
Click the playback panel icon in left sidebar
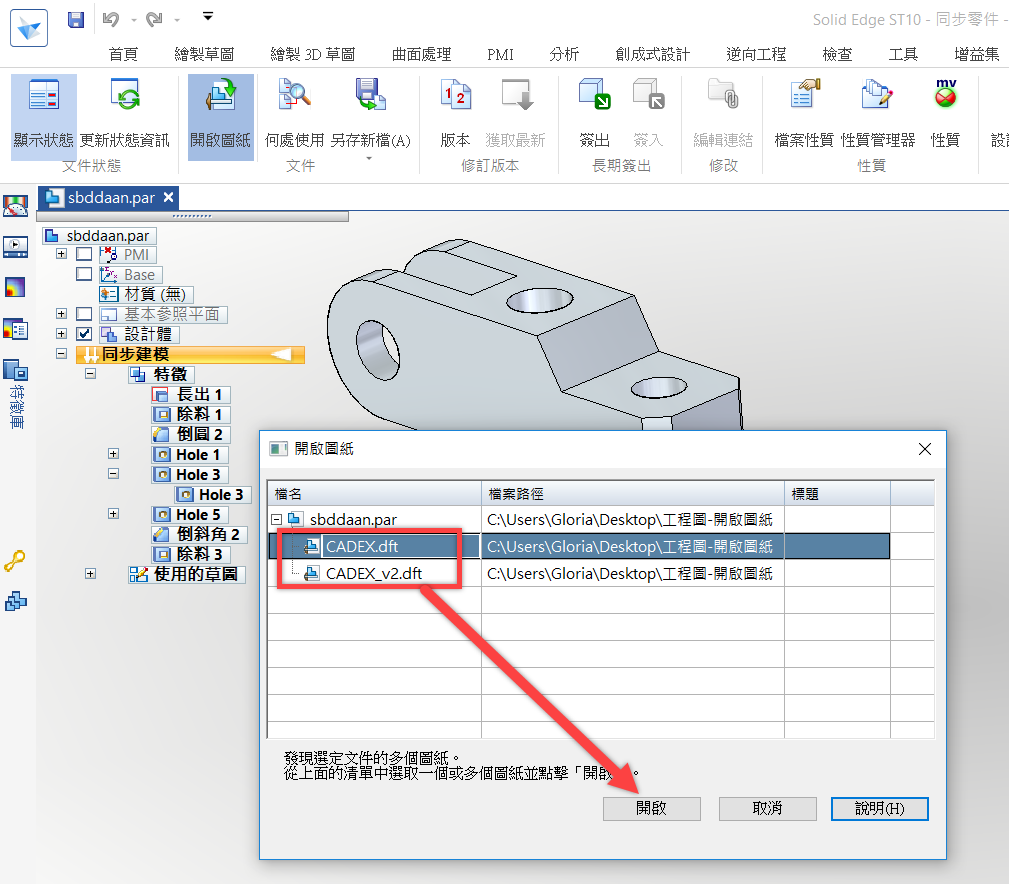(15, 247)
